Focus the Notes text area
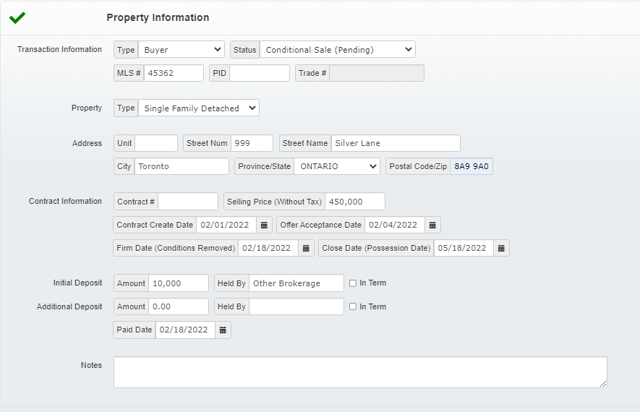The width and height of the screenshot is (640, 412). click(359, 372)
